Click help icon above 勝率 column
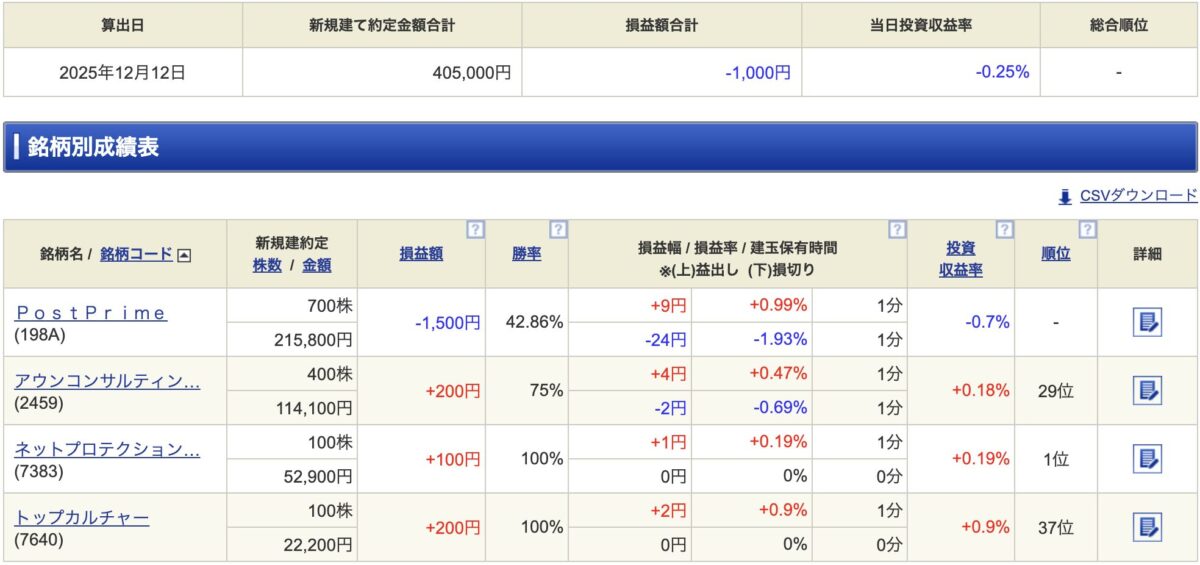Image resolution: width=1200 pixels, height=565 pixels. pyautogui.click(x=558, y=230)
